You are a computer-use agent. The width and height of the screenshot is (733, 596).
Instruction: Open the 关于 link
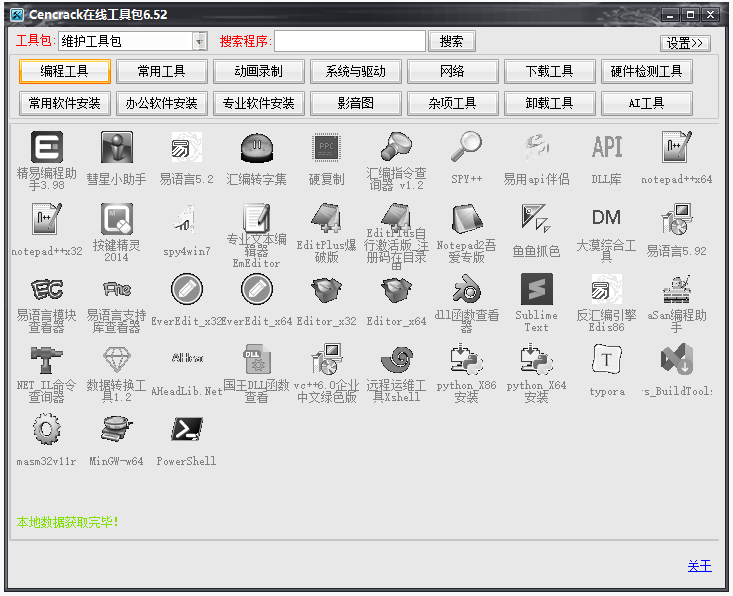pyautogui.click(x=699, y=566)
